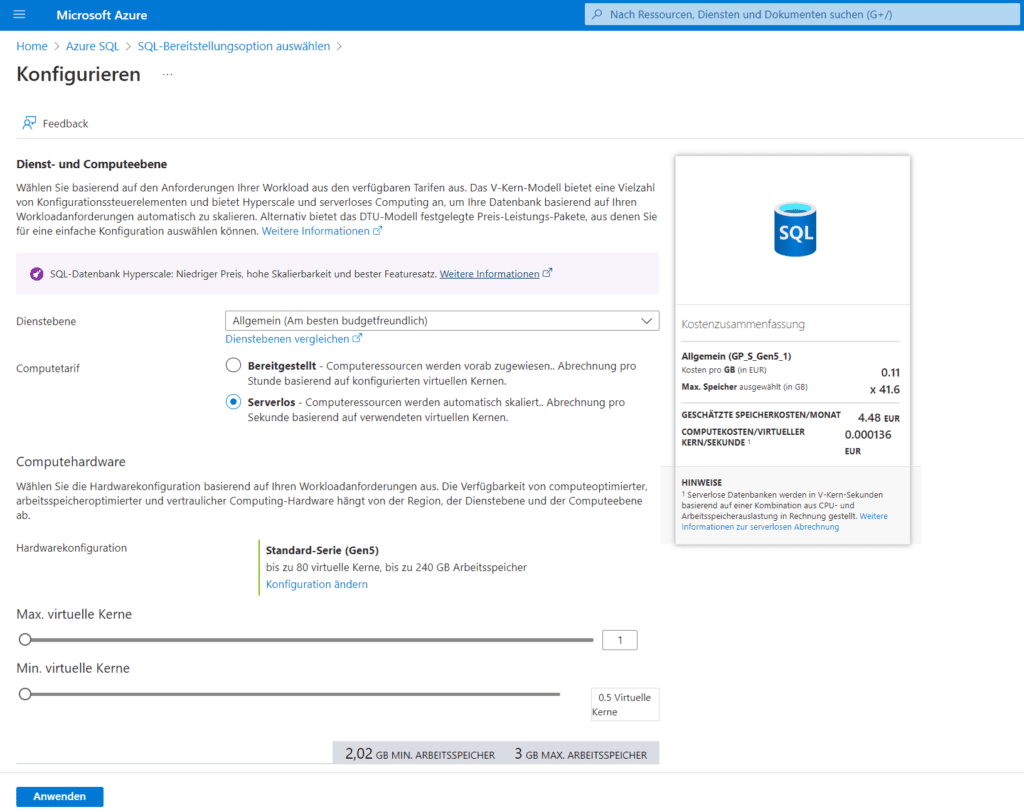1024x812 pixels.
Task: Click 2,02 GB MIN. ARBEITSSPEICHER value
Action: [420, 754]
